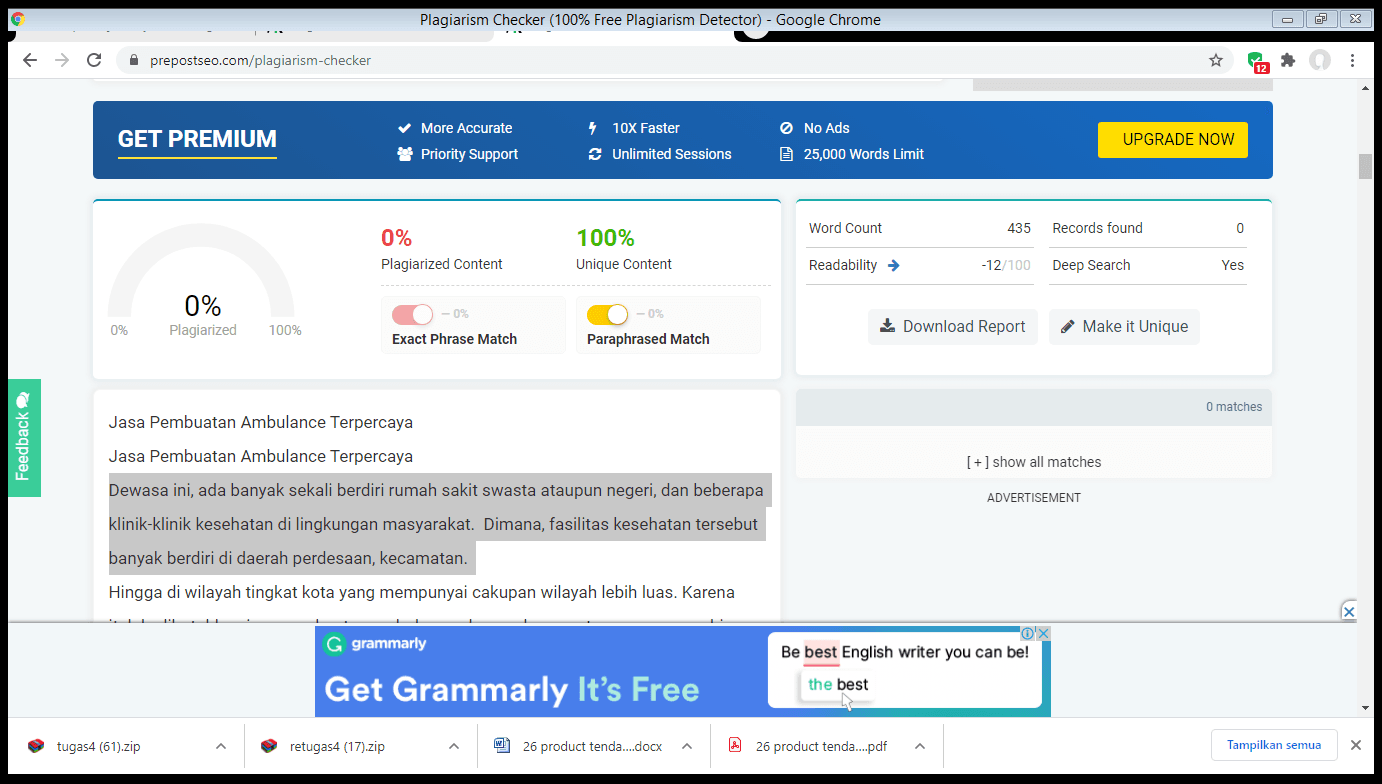Close the Grammarly ad with X icon

pyautogui.click(x=1043, y=633)
